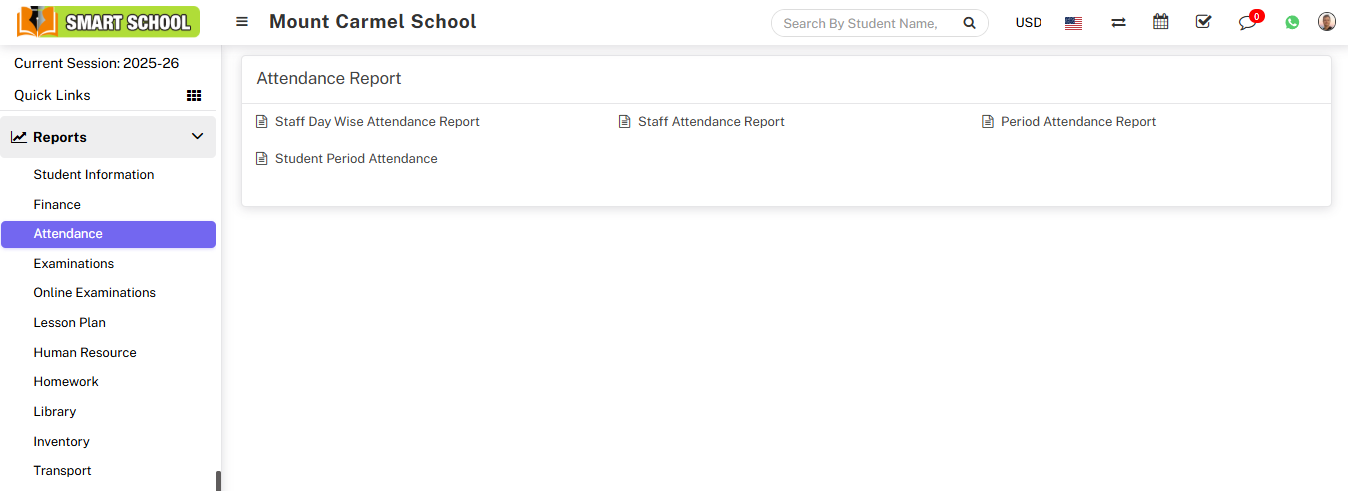The width and height of the screenshot is (1348, 491).
Task: Click the hamburger menu toggle icon
Action: click(242, 22)
